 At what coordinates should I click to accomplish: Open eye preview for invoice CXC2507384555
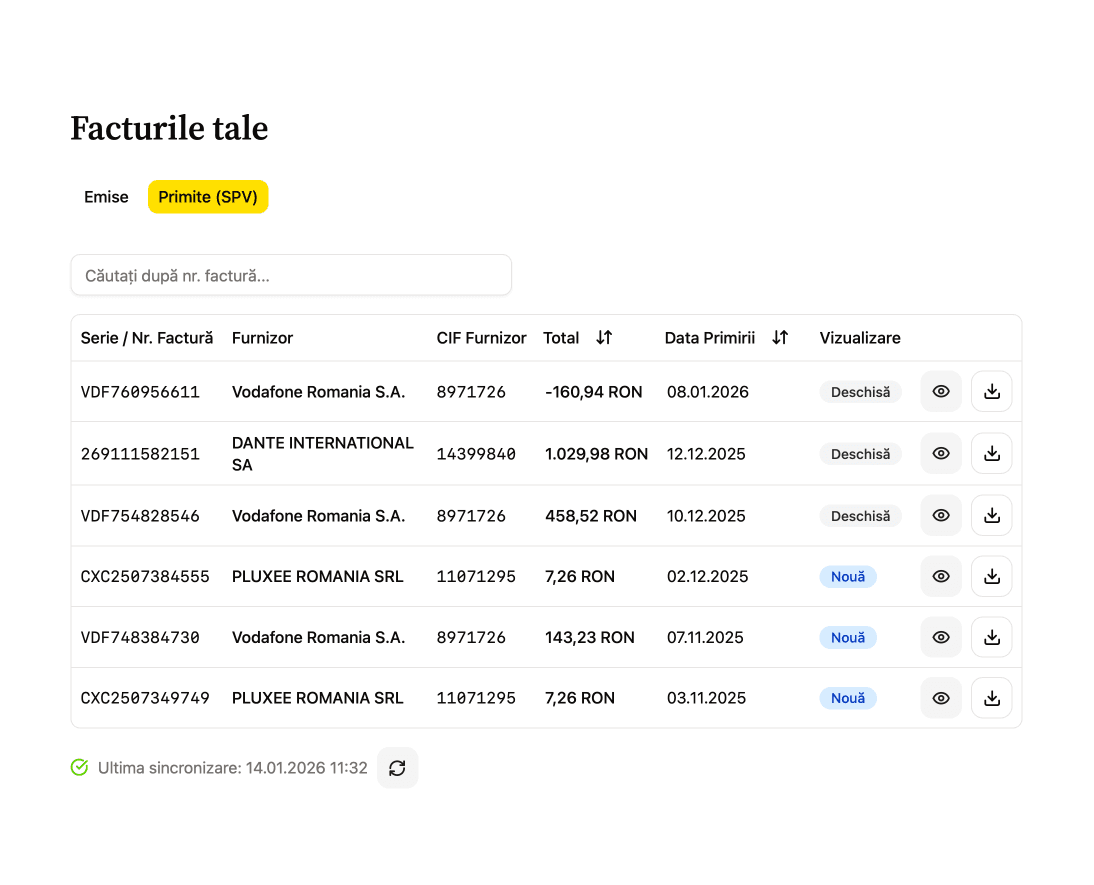coord(940,577)
